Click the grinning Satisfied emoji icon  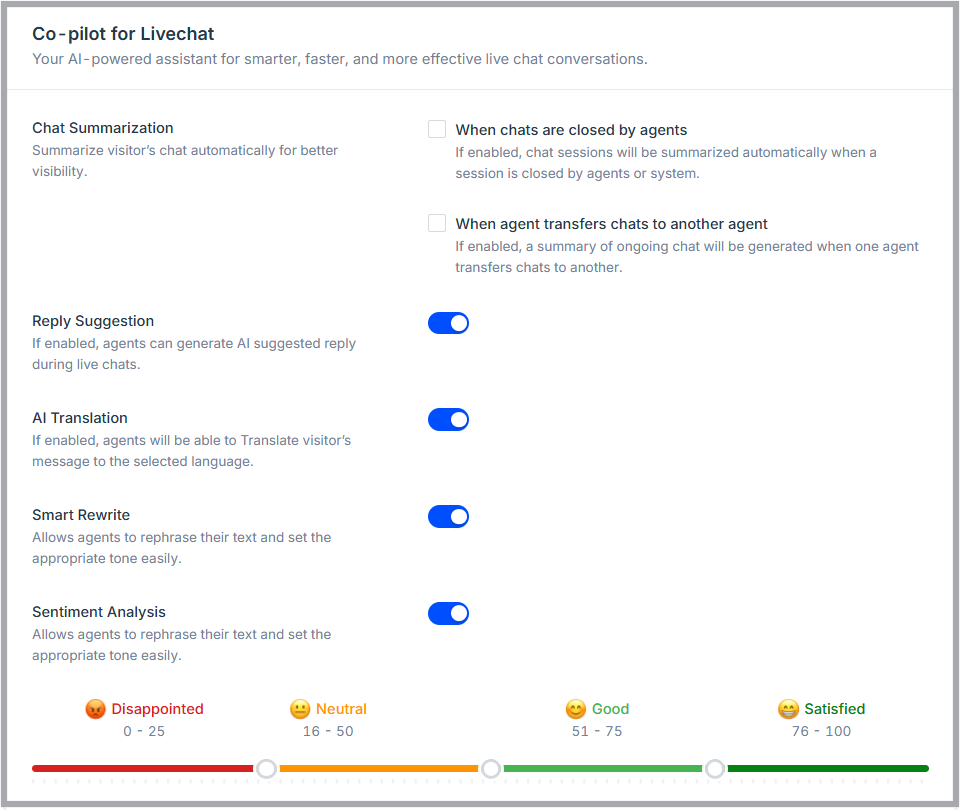coord(788,709)
